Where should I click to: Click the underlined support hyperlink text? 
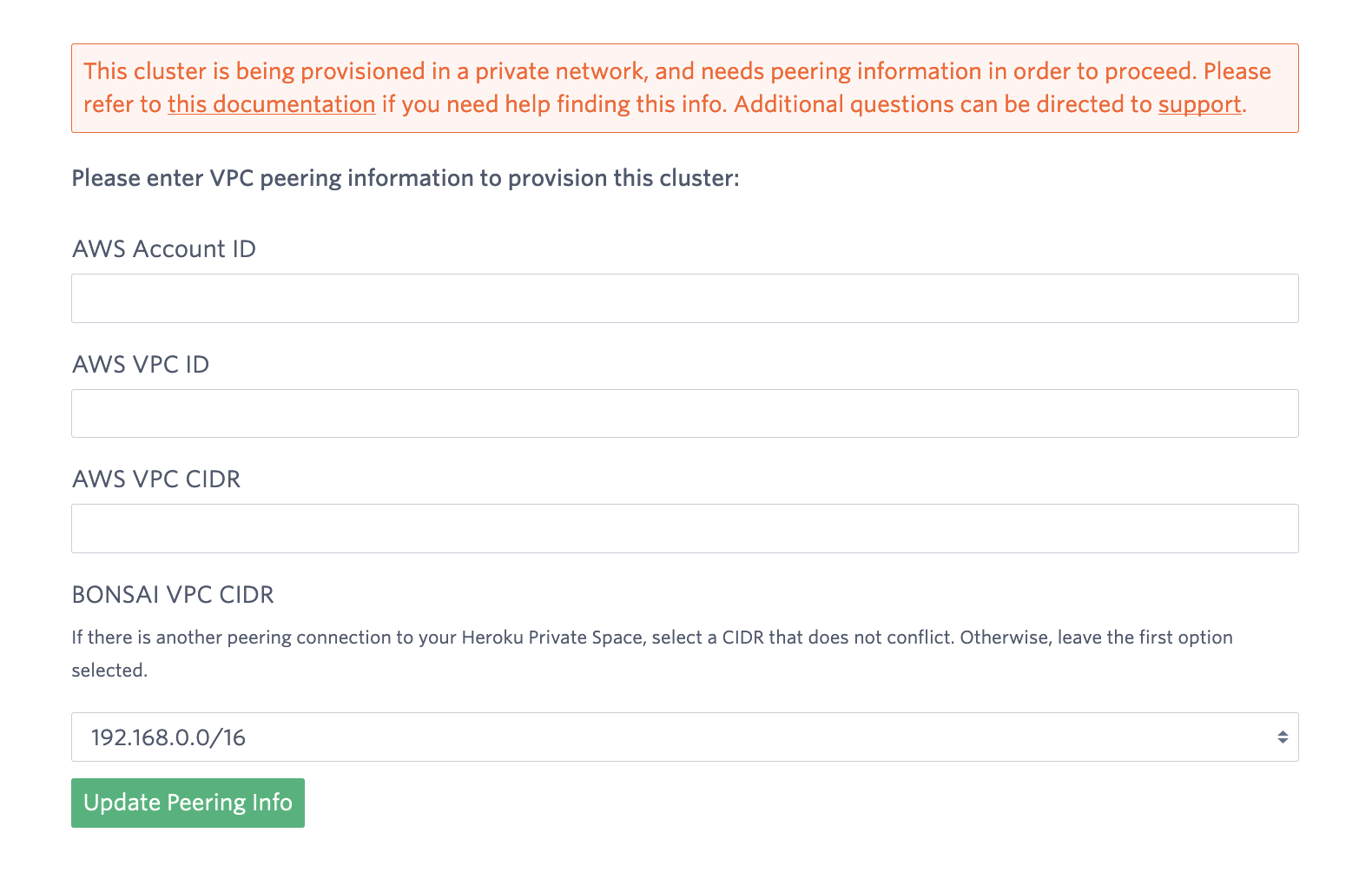tap(1199, 104)
